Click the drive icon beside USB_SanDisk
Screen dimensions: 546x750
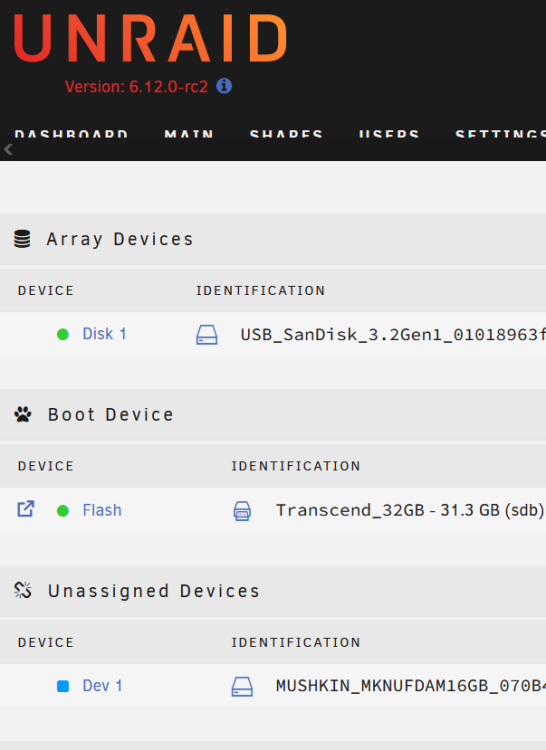point(207,335)
